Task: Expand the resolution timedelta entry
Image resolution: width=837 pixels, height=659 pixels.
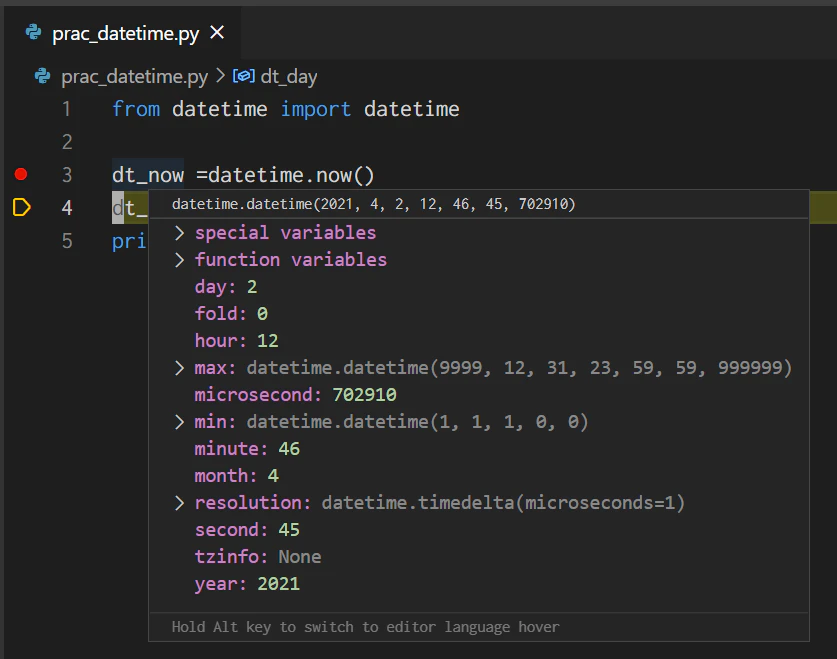Action: click(x=179, y=503)
